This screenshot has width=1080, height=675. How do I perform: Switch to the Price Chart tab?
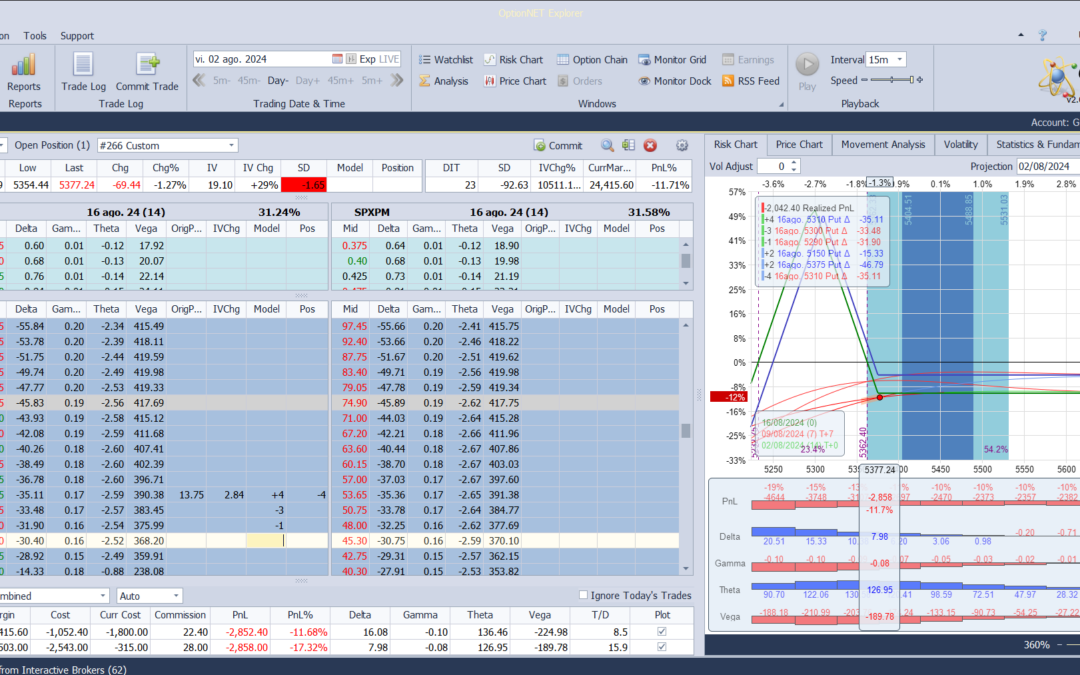click(799, 145)
